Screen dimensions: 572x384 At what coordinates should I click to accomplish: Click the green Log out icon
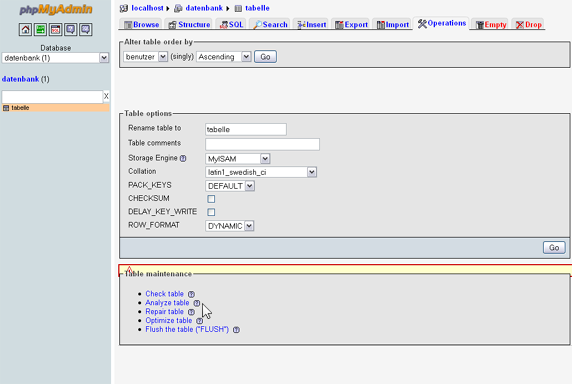click(x=40, y=30)
